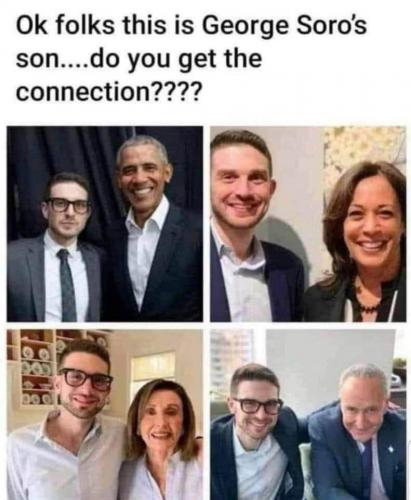The image size is (411, 500).
Task: Click the small lapel pin on the blue suit
Action: click(x=391, y=450)
